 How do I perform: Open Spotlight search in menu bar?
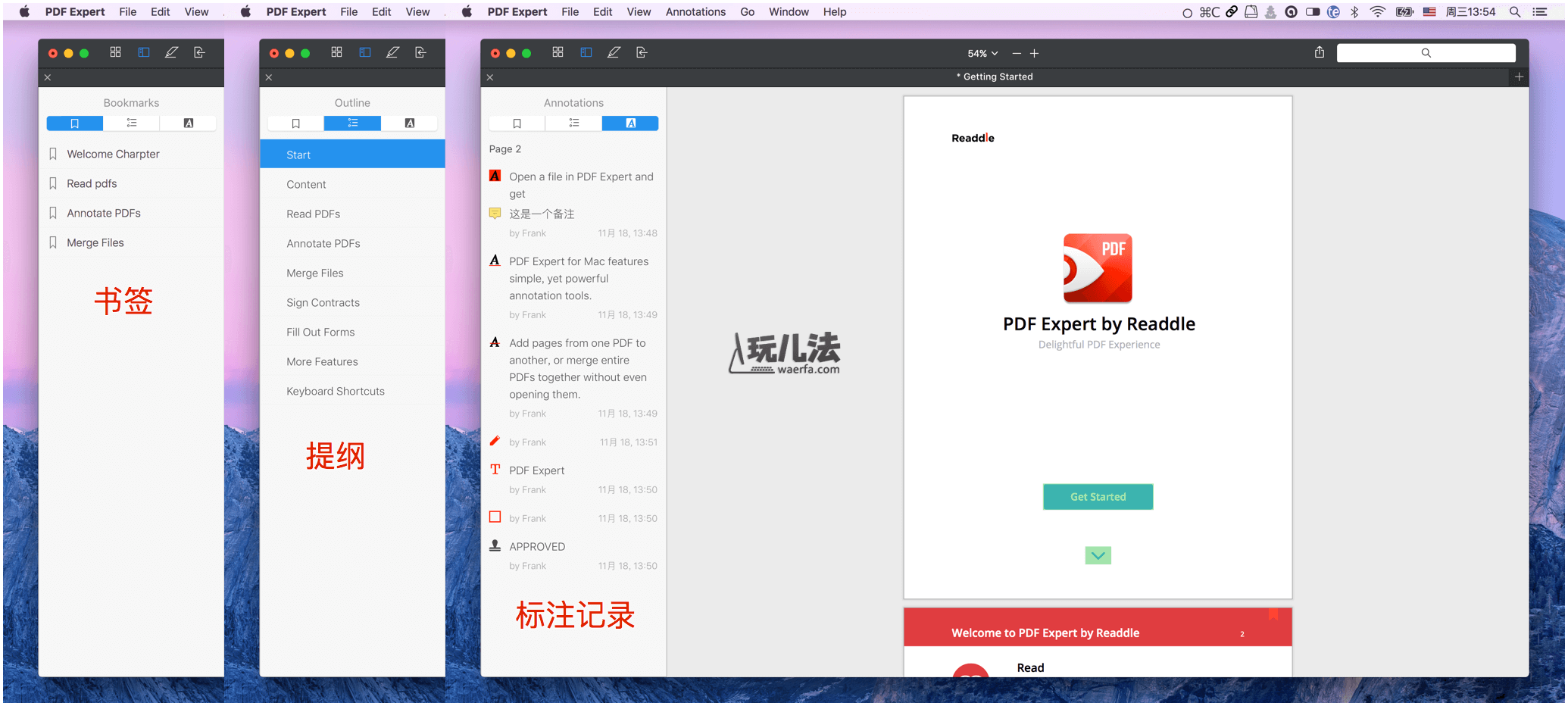point(1515,11)
